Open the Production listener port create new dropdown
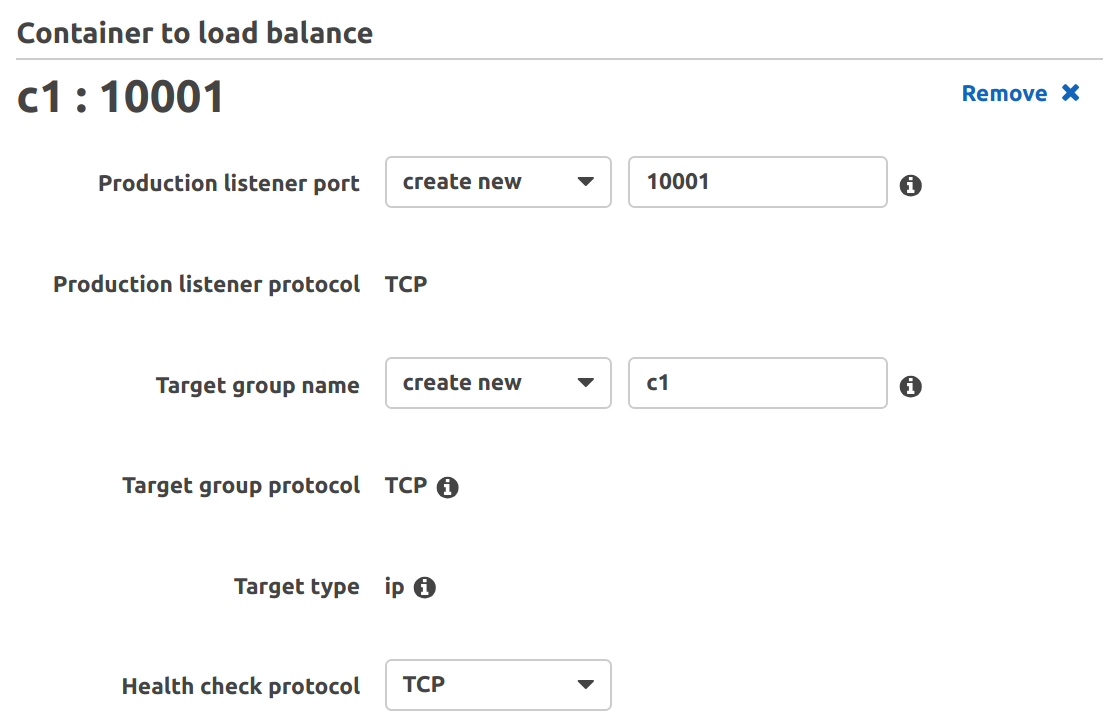This screenshot has height=718, width=1113. pos(498,182)
